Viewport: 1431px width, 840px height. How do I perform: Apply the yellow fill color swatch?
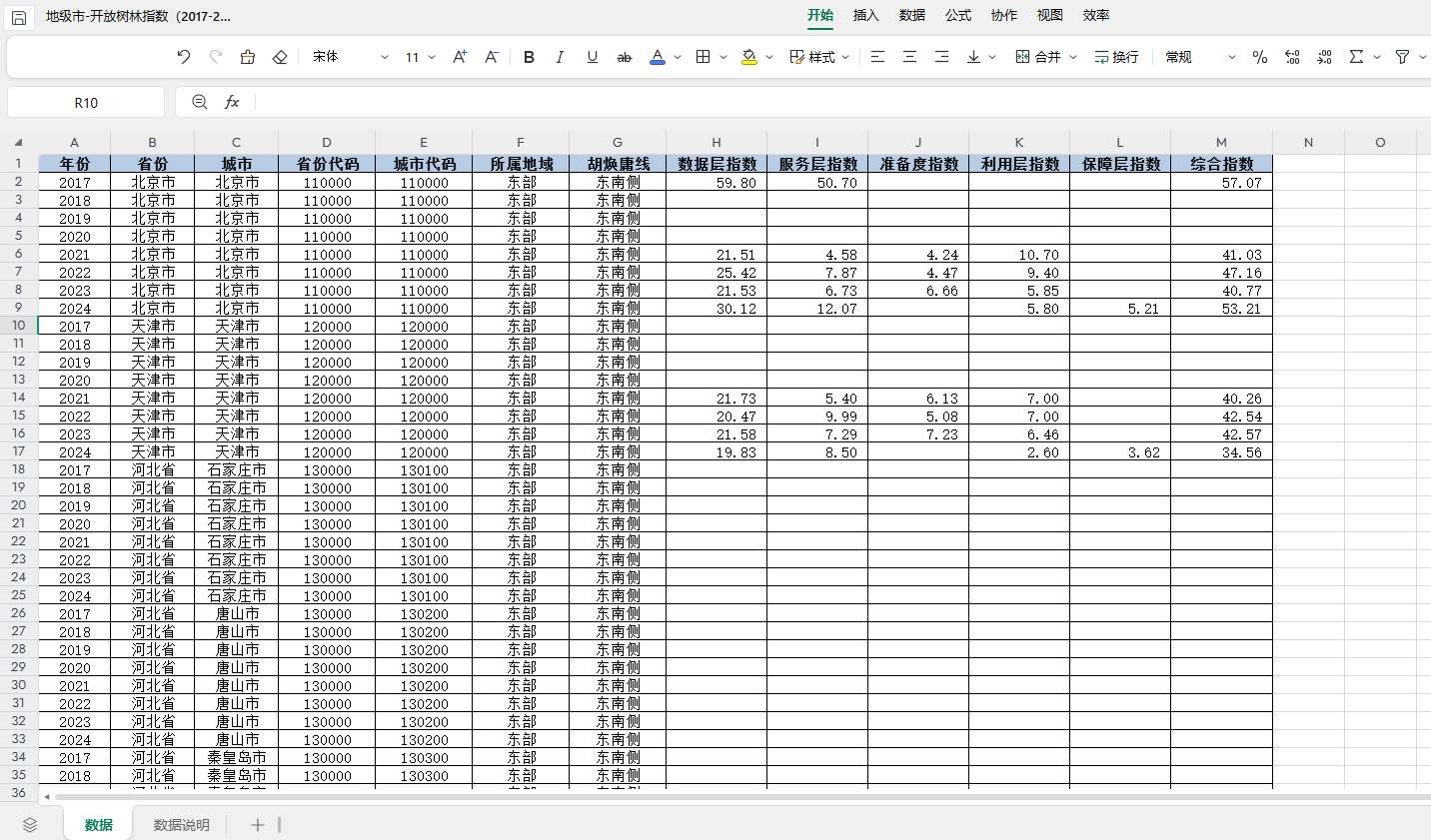point(749,57)
